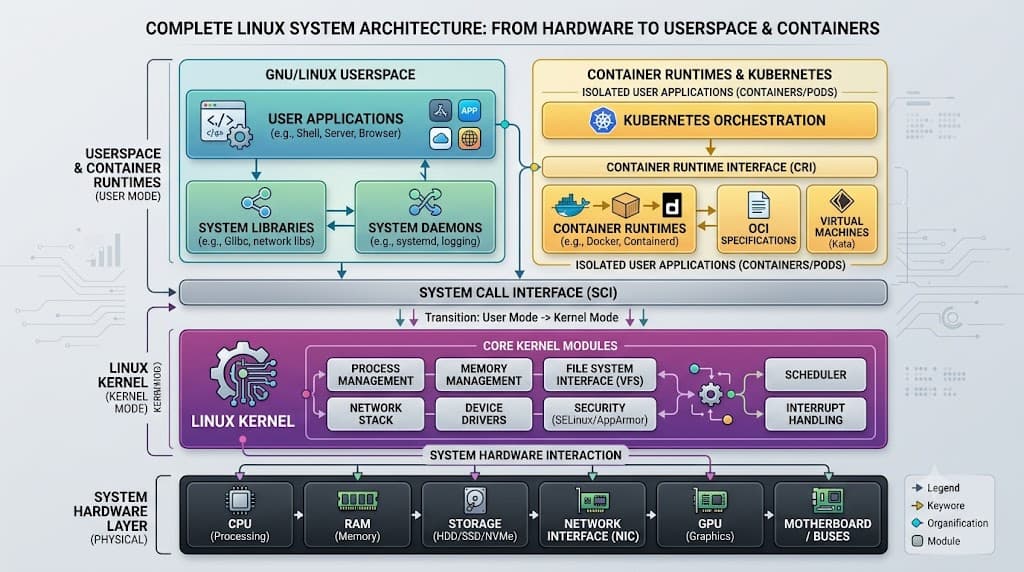The width and height of the screenshot is (1024, 572).
Task: Click the Storage hard drive icon
Action: [475, 501]
